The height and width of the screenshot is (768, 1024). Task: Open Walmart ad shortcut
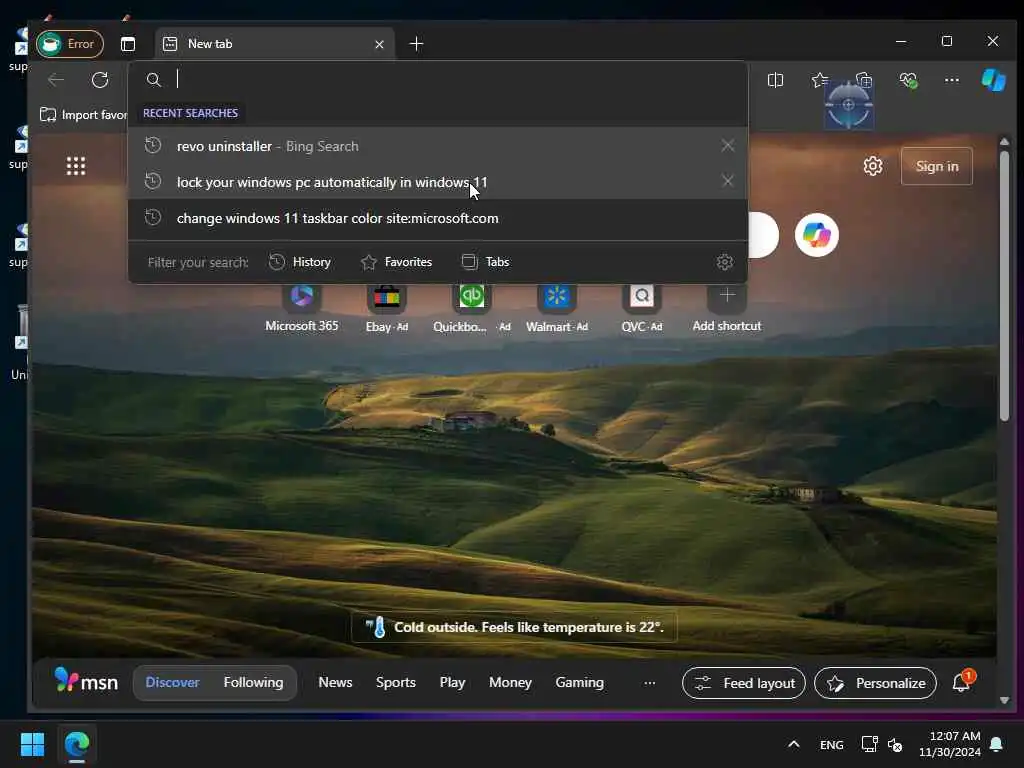point(557,308)
